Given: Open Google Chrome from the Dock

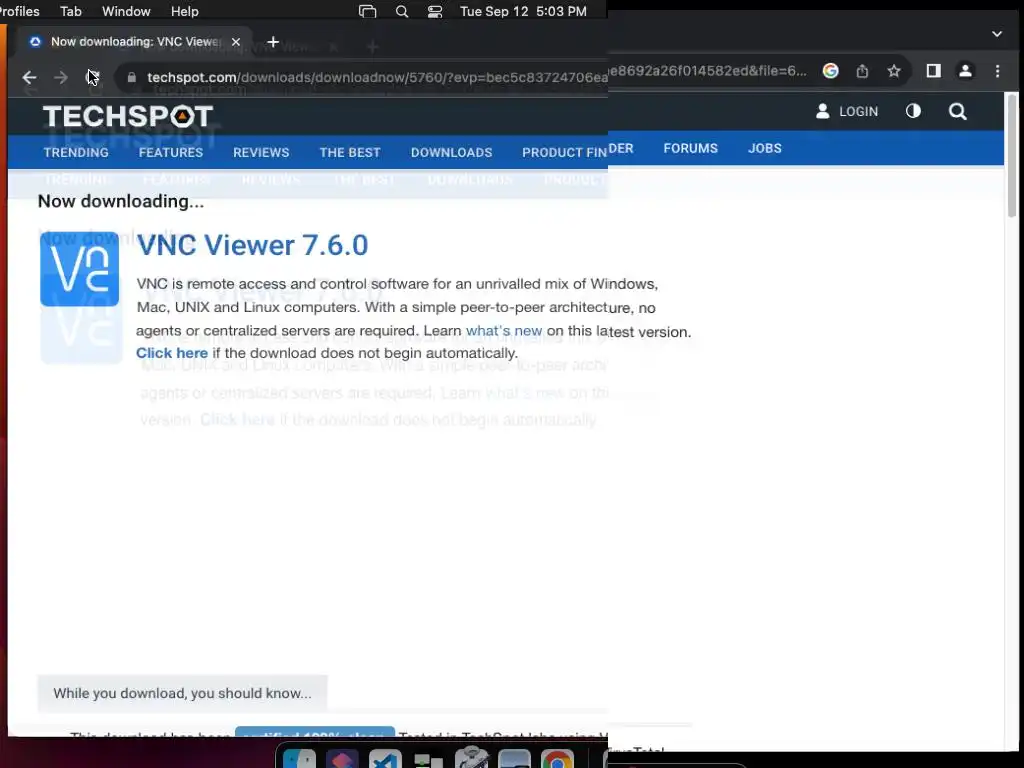Looking at the screenshot, I should pyautogui.click(x=557, y=760).
